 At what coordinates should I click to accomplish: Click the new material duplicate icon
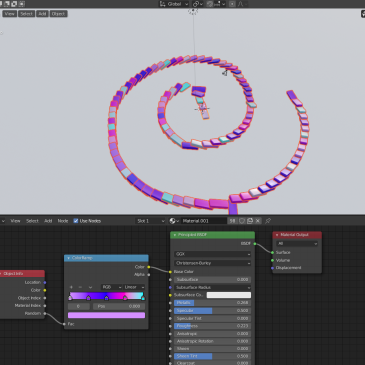(x=250, y=221)
